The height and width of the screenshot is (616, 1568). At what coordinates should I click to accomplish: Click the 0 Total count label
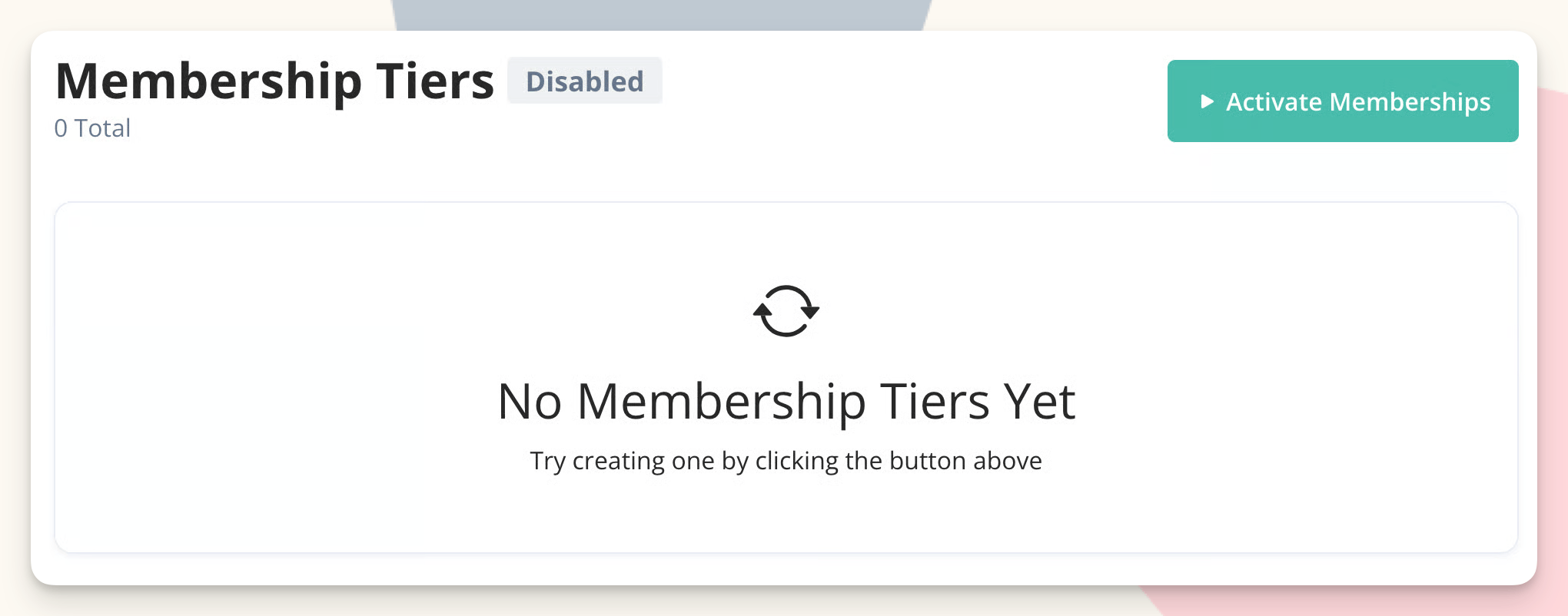tap(92, 128)
